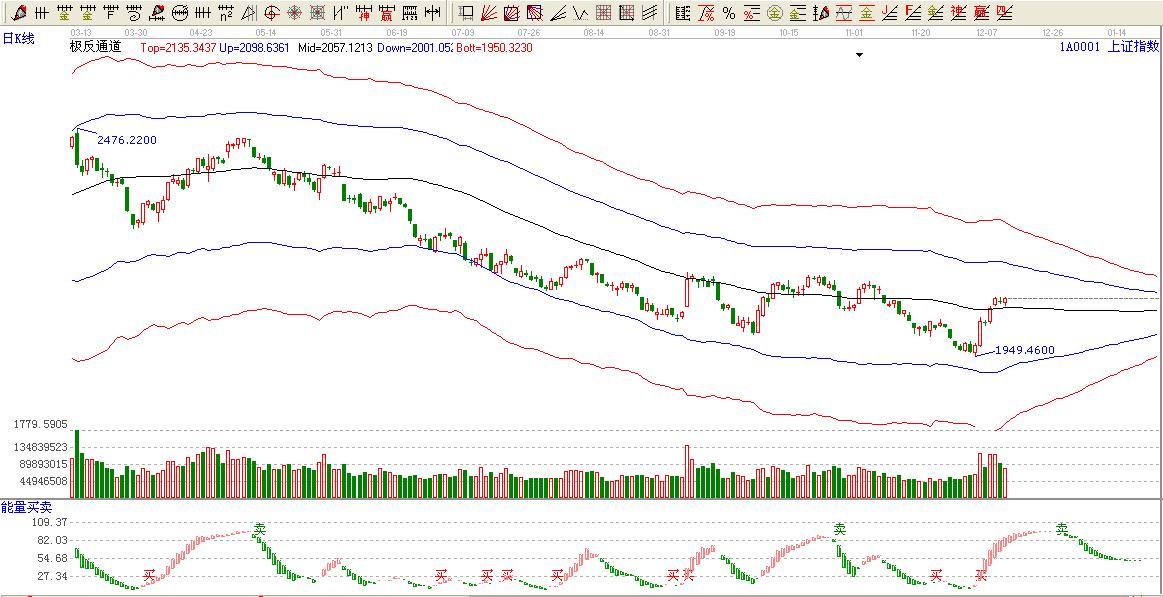Click the 日K线 period label
Image resolution: width=1163 pixels, height=597 pixels.
pyautogui.click(x=18, y=37)
